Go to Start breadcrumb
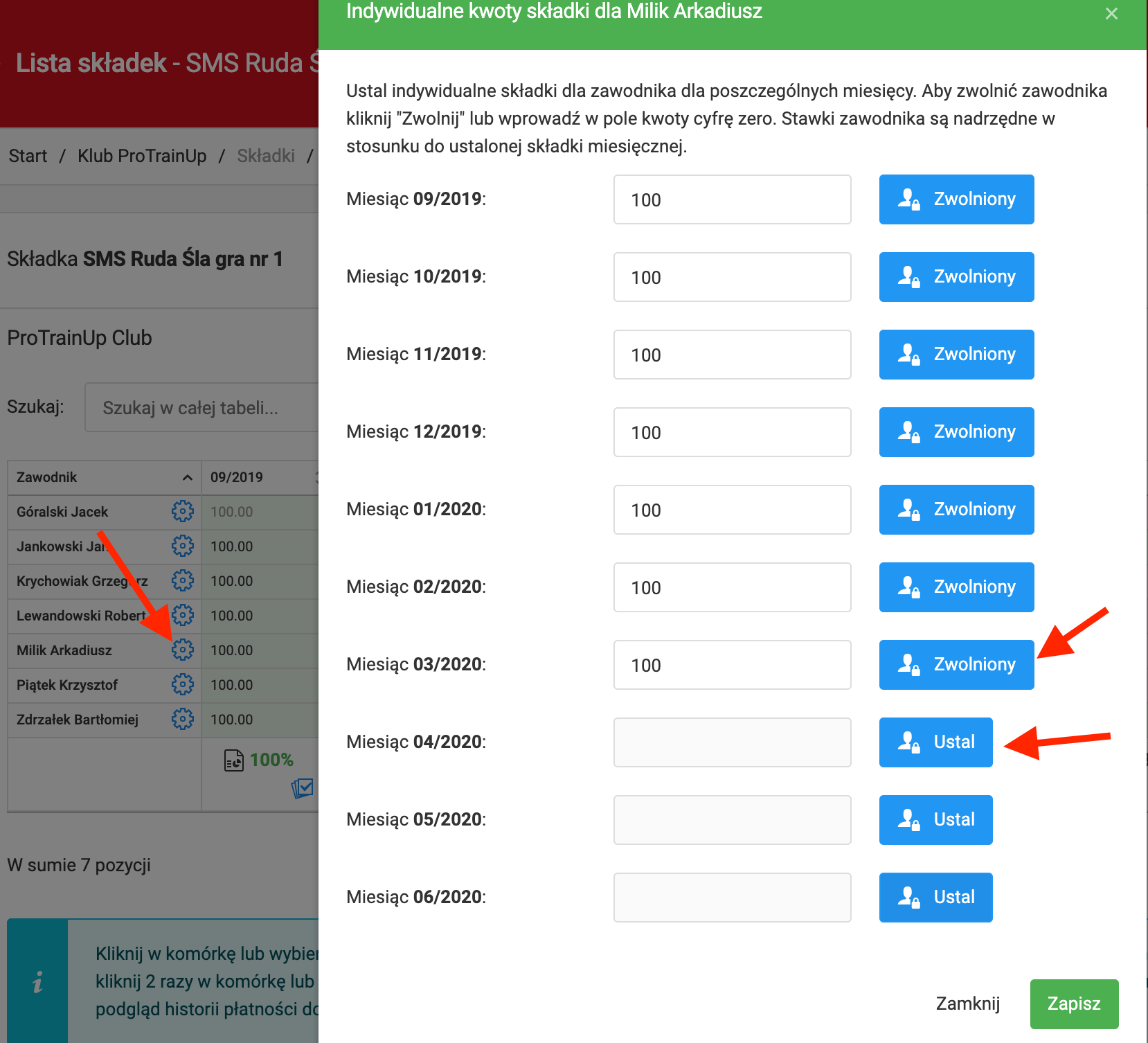 [x=28, y=156]
